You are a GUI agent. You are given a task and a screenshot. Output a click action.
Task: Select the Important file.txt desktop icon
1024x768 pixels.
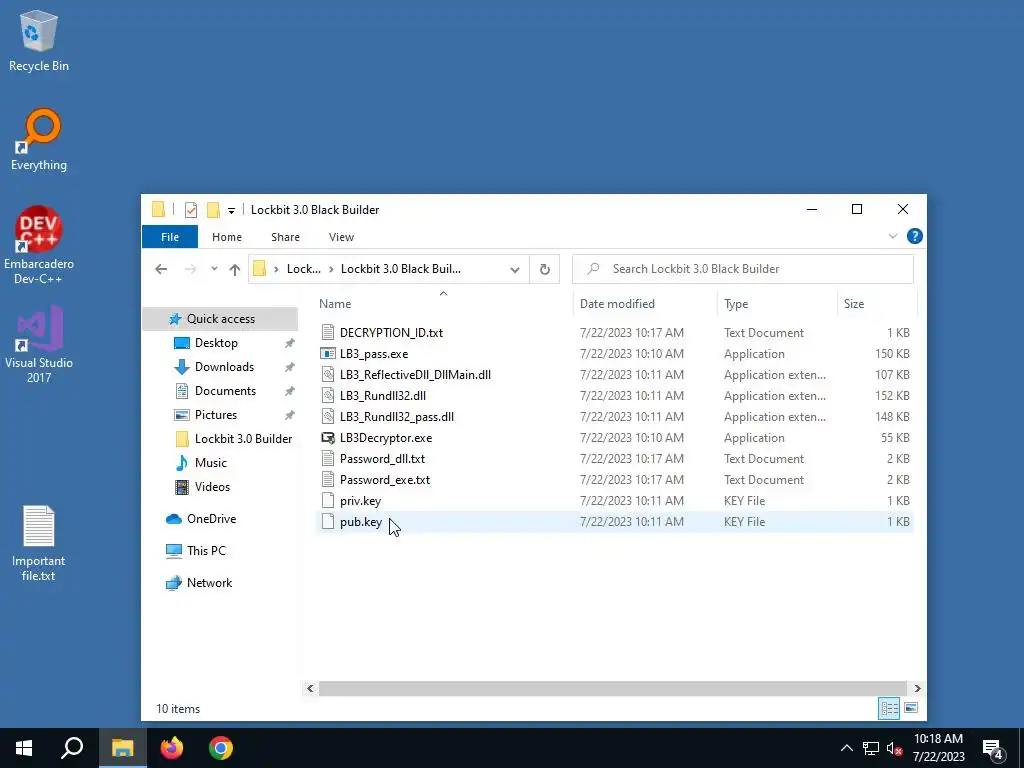coord(39,543)
